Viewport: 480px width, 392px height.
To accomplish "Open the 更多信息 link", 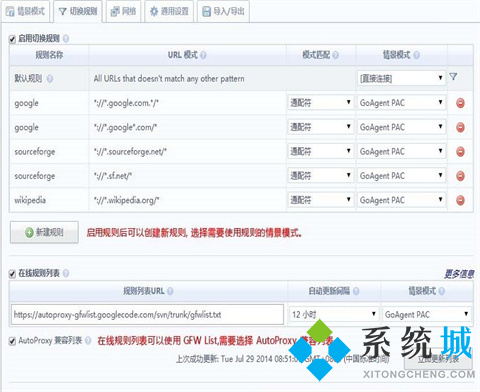I will (x=459, y=274).
